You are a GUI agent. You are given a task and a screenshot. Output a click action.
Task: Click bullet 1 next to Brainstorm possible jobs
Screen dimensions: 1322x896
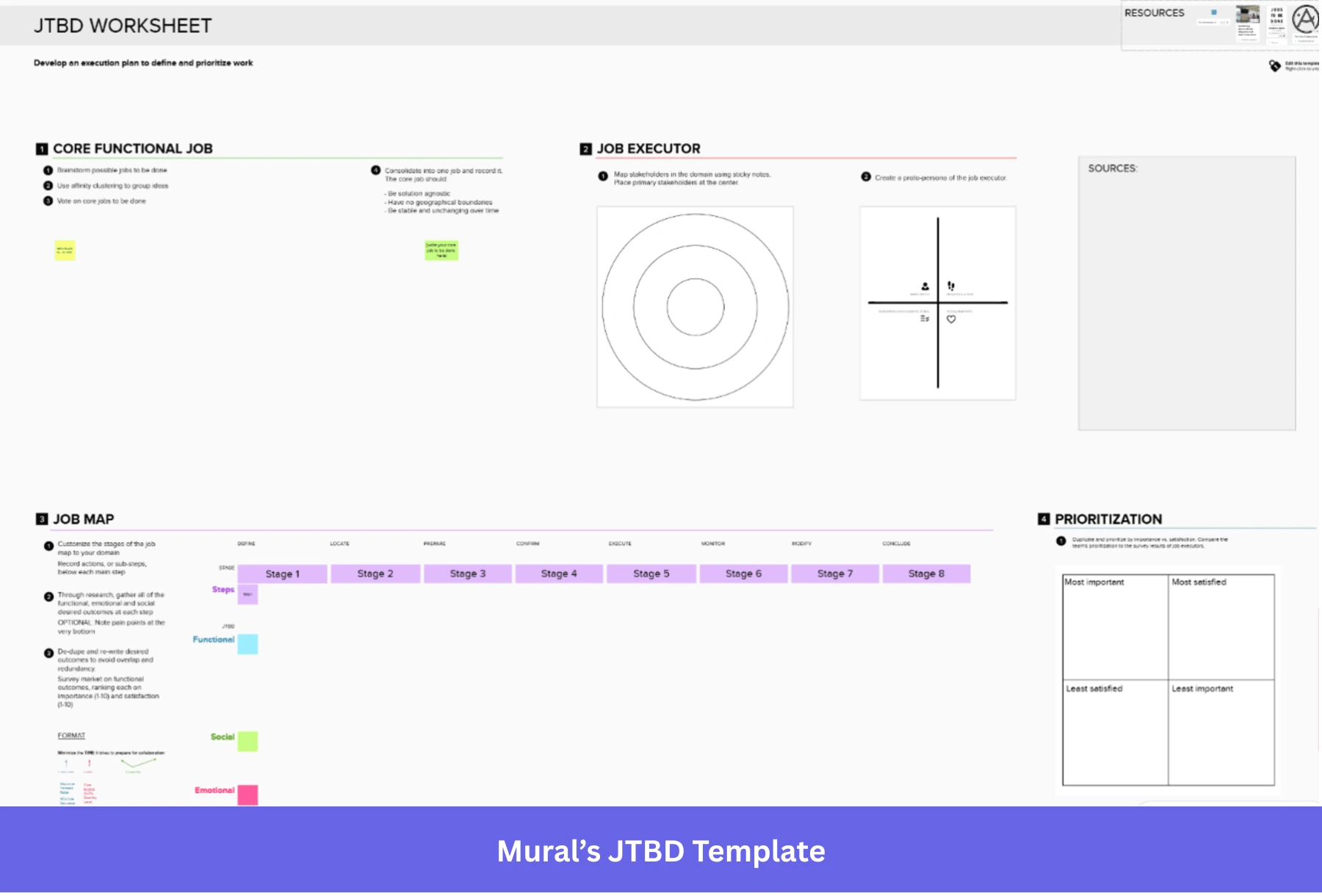48,170
